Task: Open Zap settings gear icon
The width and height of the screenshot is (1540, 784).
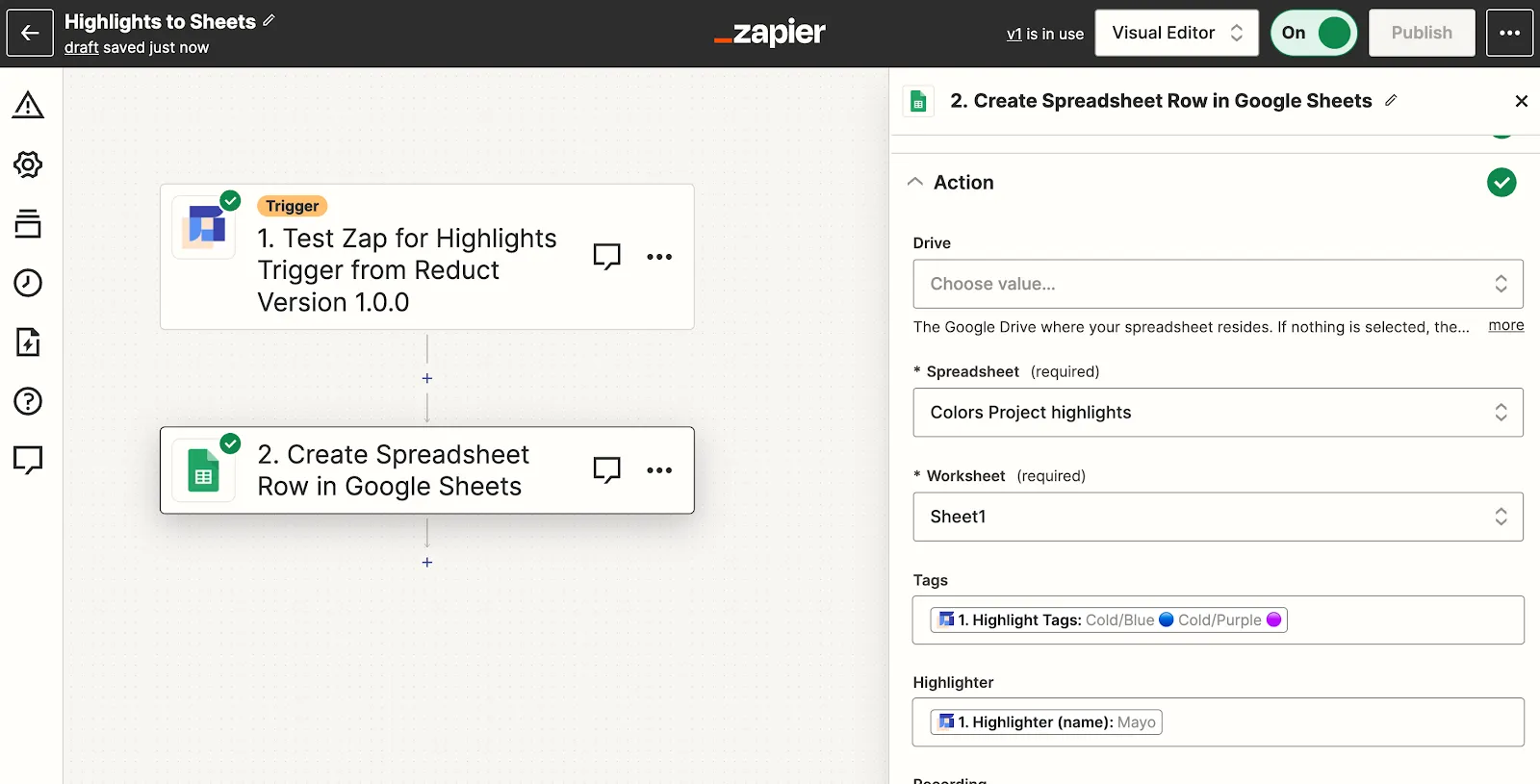Action: (28, 164)
